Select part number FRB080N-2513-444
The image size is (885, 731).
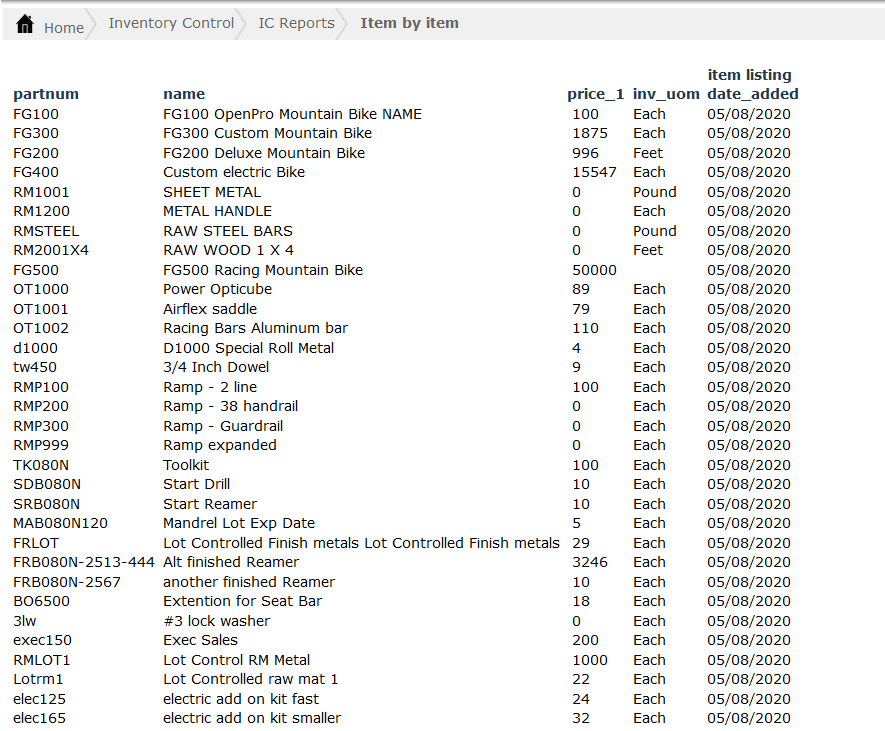84,562
